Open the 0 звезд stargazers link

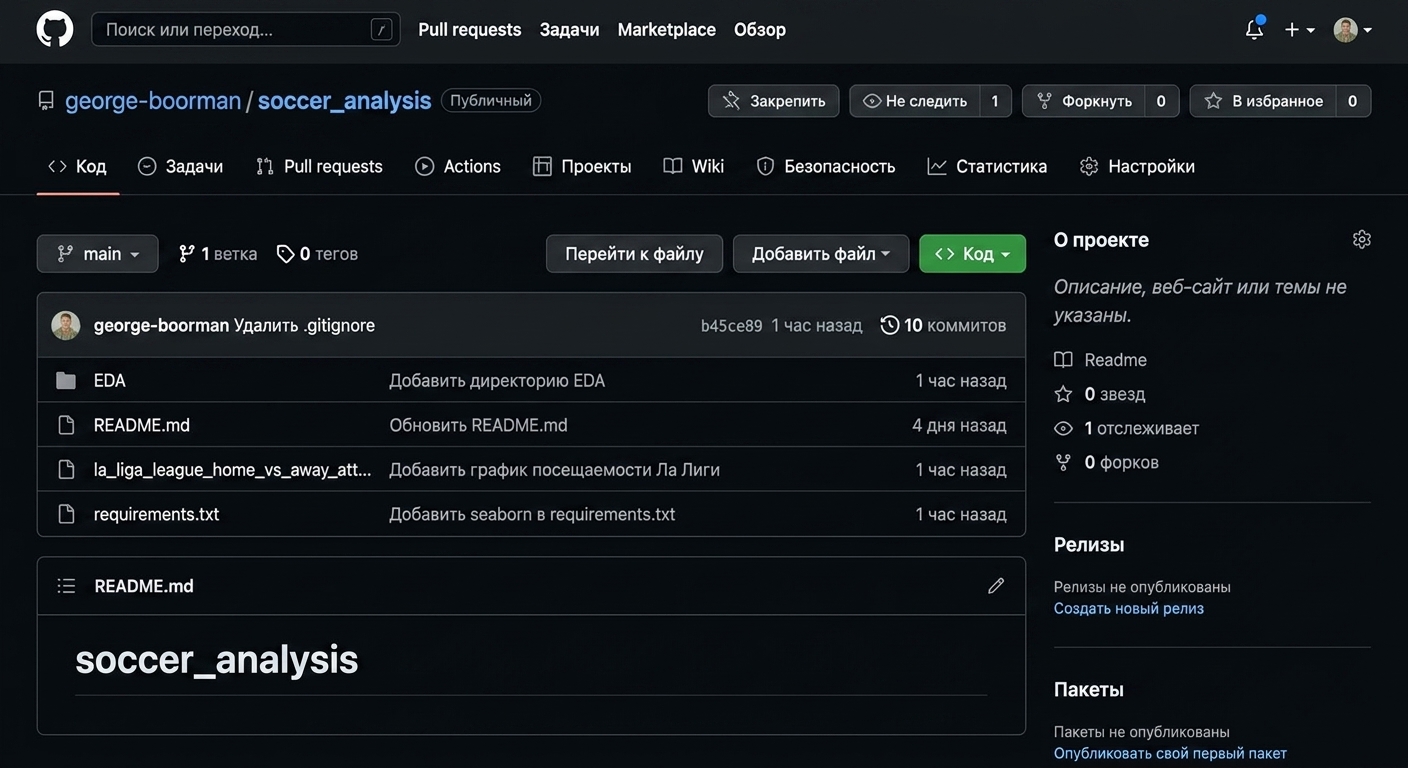[1100, 394]
